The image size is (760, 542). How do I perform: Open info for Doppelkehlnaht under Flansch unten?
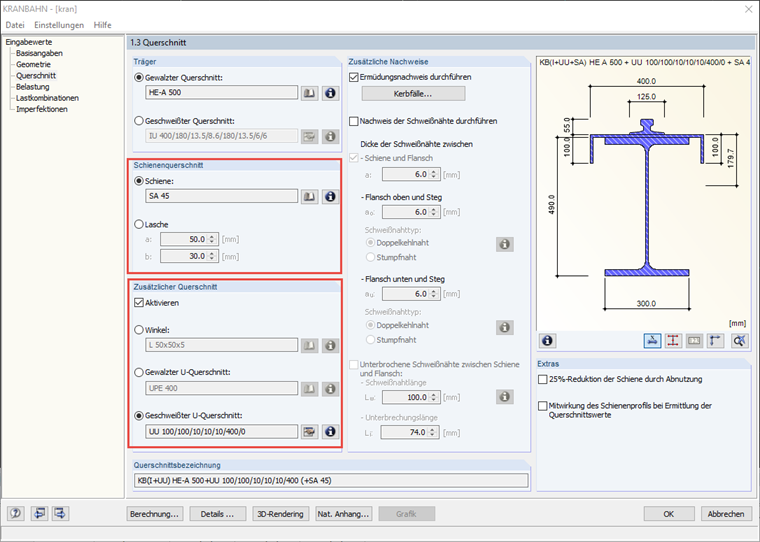[x=505, y=327]
